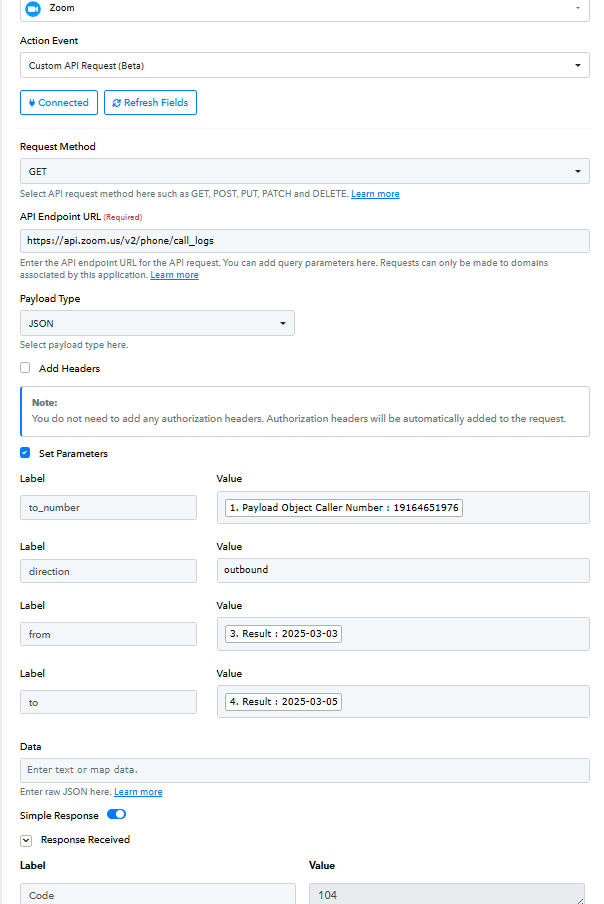Viewport: 604px width, 904px height.
Task: Open Learn more link for endpoint URL
Action: tap(175, 275)
